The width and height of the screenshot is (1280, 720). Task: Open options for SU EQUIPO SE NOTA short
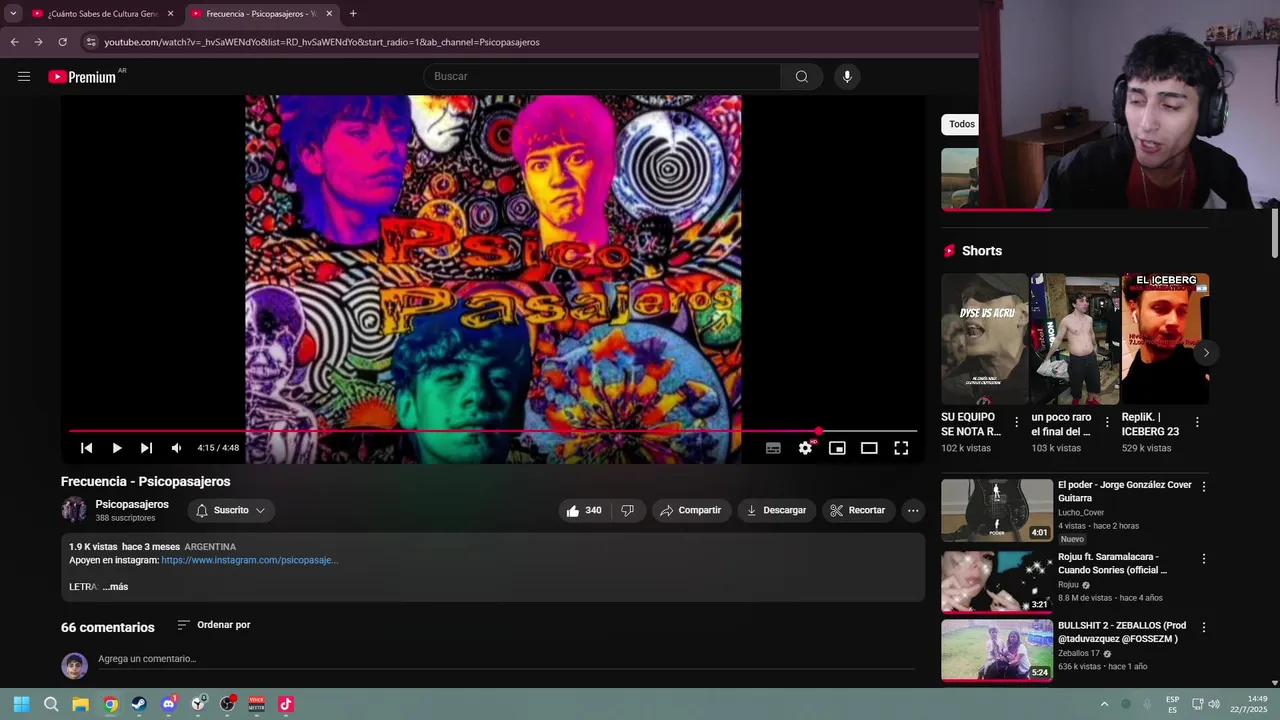click(x=1017, y=422)
